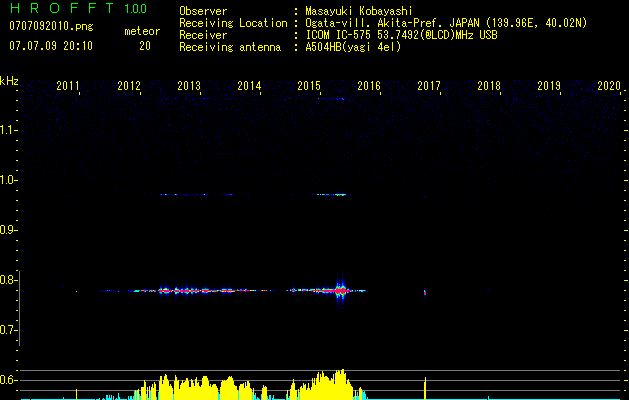This screenshot has height=400, width=629.
Task: Select antenna value A504HB(yagi 4el)
Action: pos(353,47)
